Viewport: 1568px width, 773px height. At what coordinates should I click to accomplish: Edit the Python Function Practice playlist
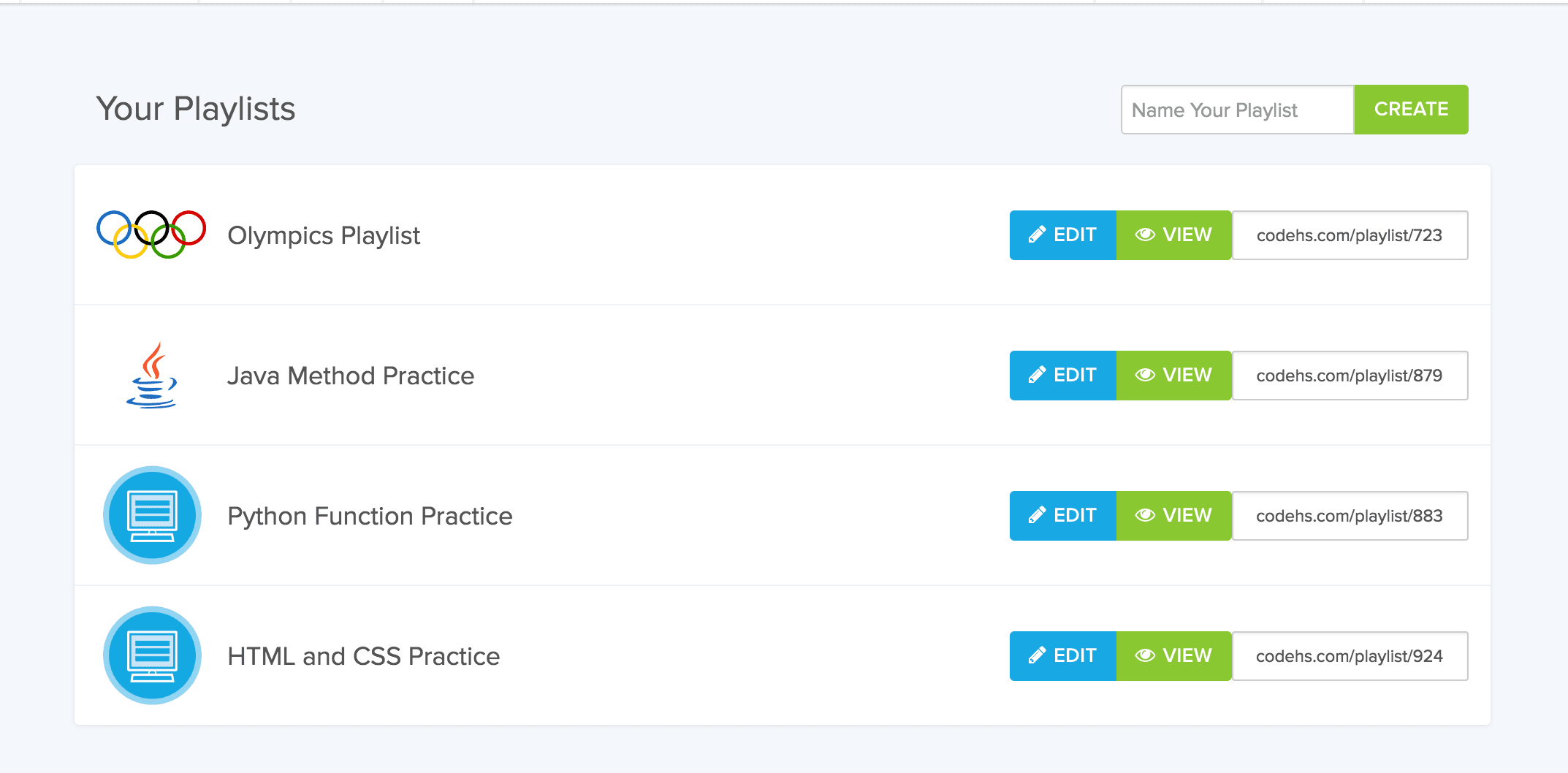[1063, 516]
